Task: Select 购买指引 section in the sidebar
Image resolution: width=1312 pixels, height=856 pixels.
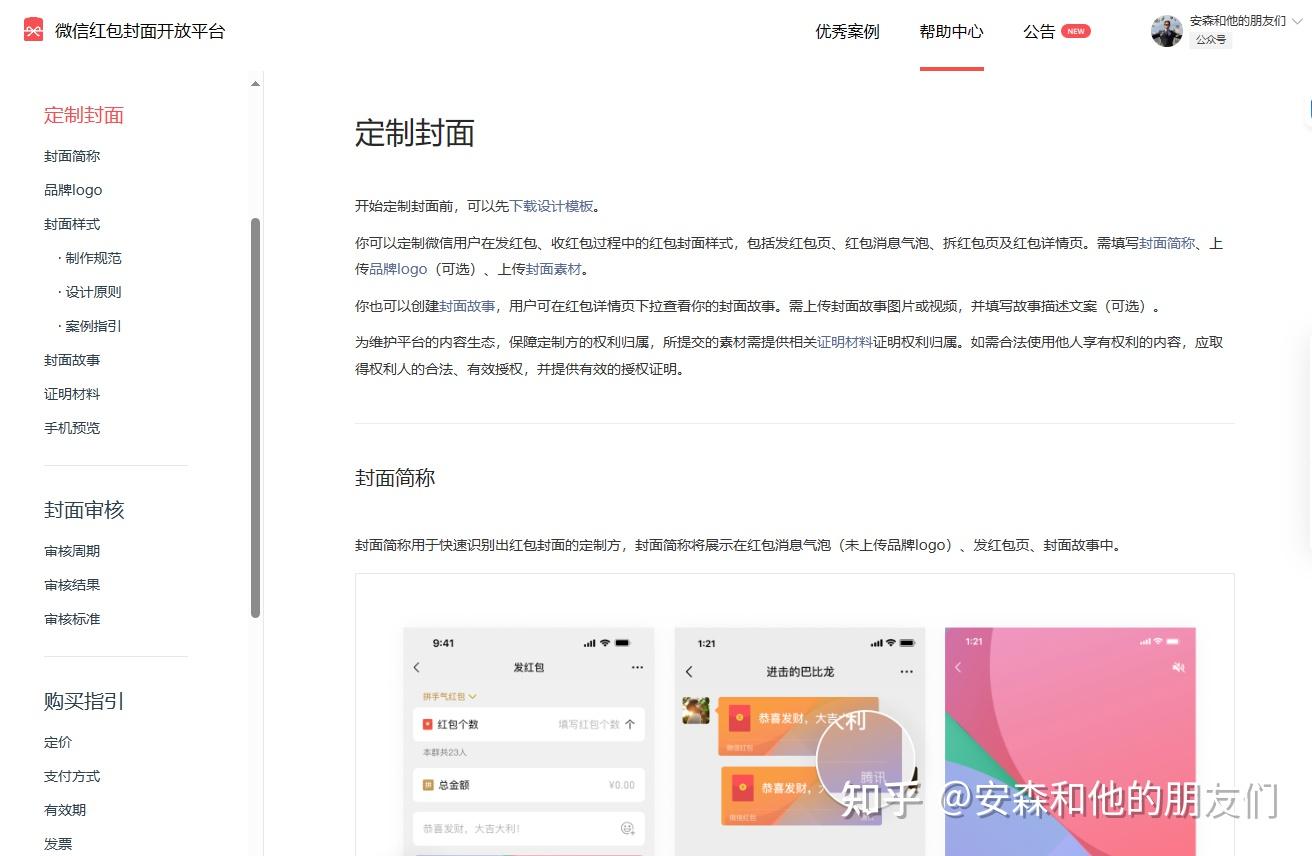Action: coord(84,701)
